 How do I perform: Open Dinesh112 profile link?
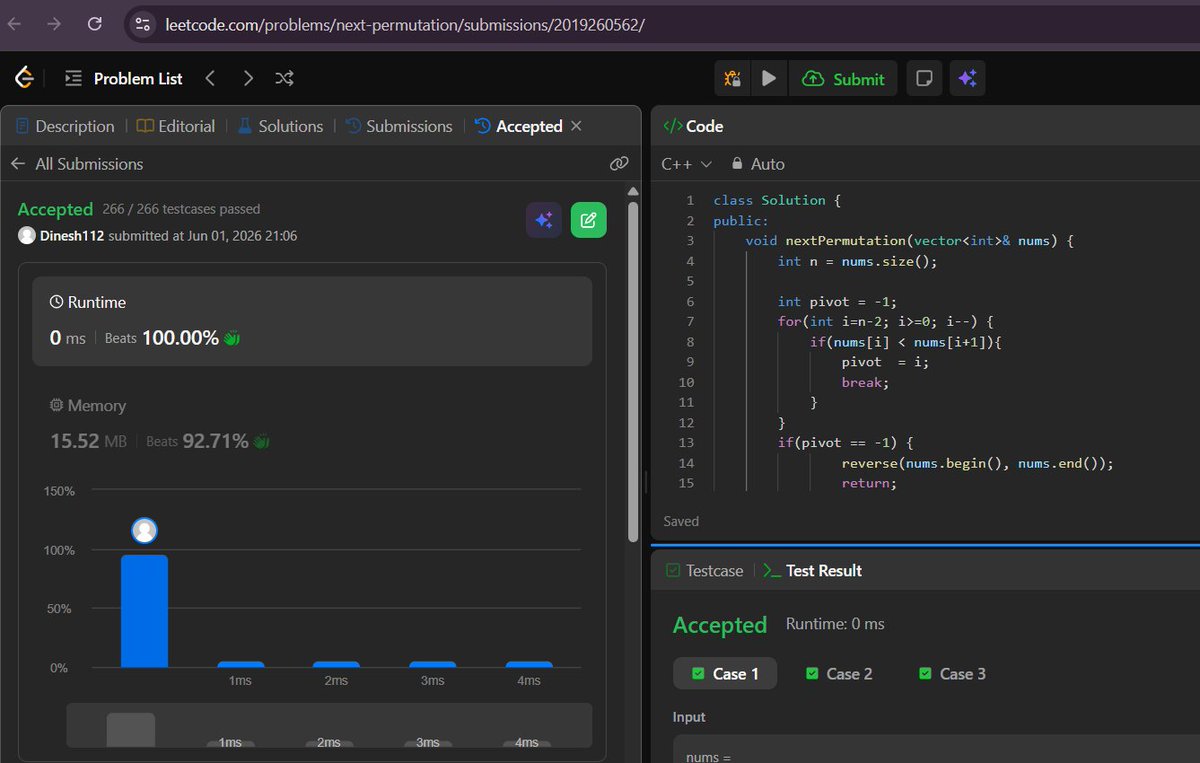point(71,236)
